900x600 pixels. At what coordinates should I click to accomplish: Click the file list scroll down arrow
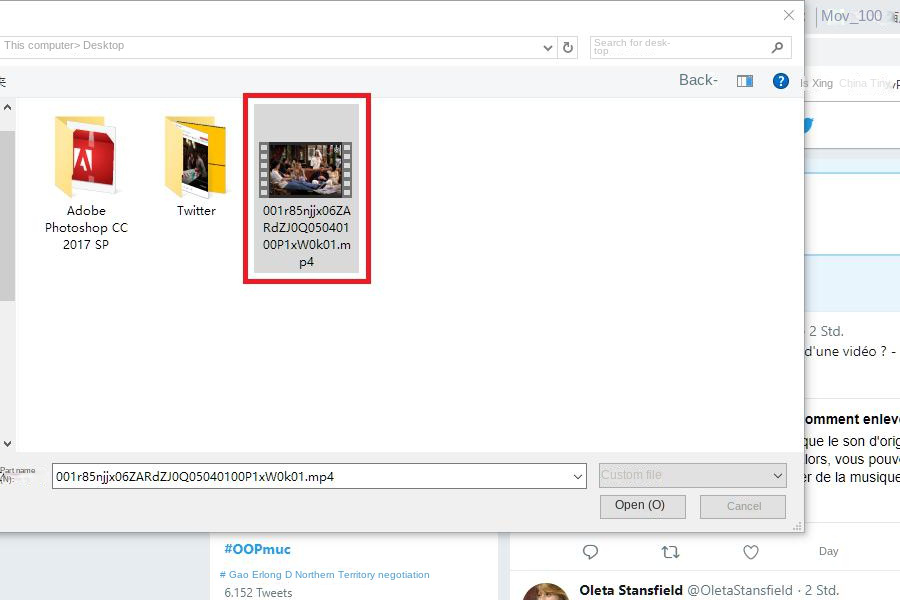(7, 443)
